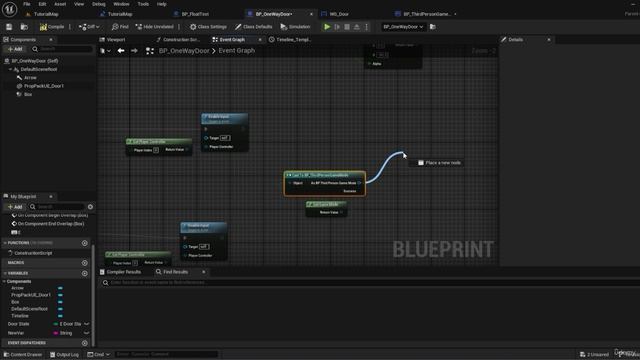
Task: Start Simulation mode
Action: tap(296, 27)
